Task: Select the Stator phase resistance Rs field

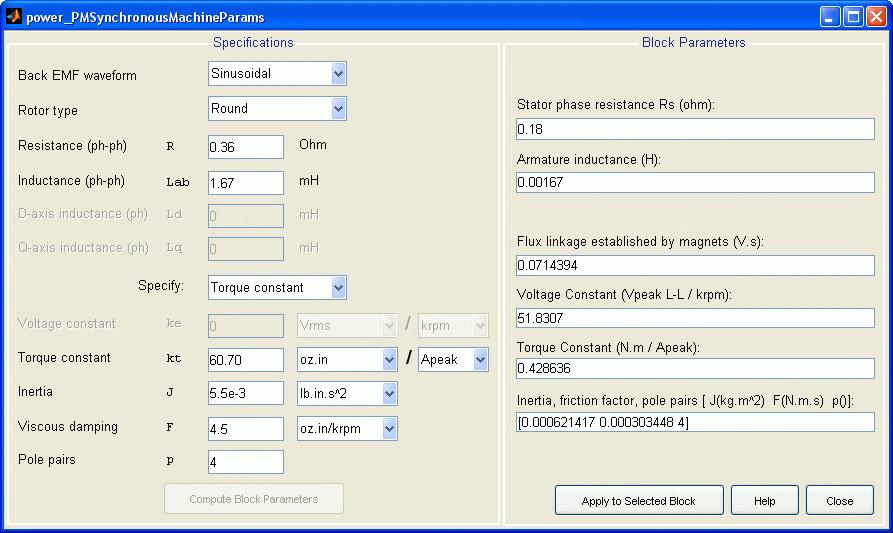Action: click(695, 129)
